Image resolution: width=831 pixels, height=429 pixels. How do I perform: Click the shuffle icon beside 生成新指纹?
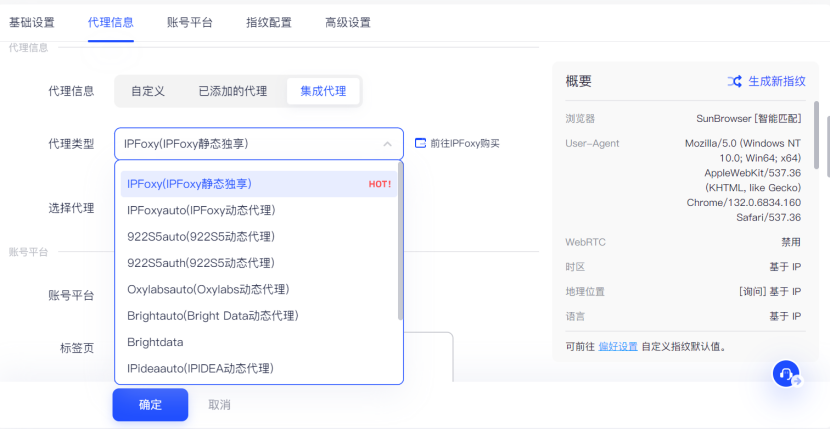[x=735, y=81]
